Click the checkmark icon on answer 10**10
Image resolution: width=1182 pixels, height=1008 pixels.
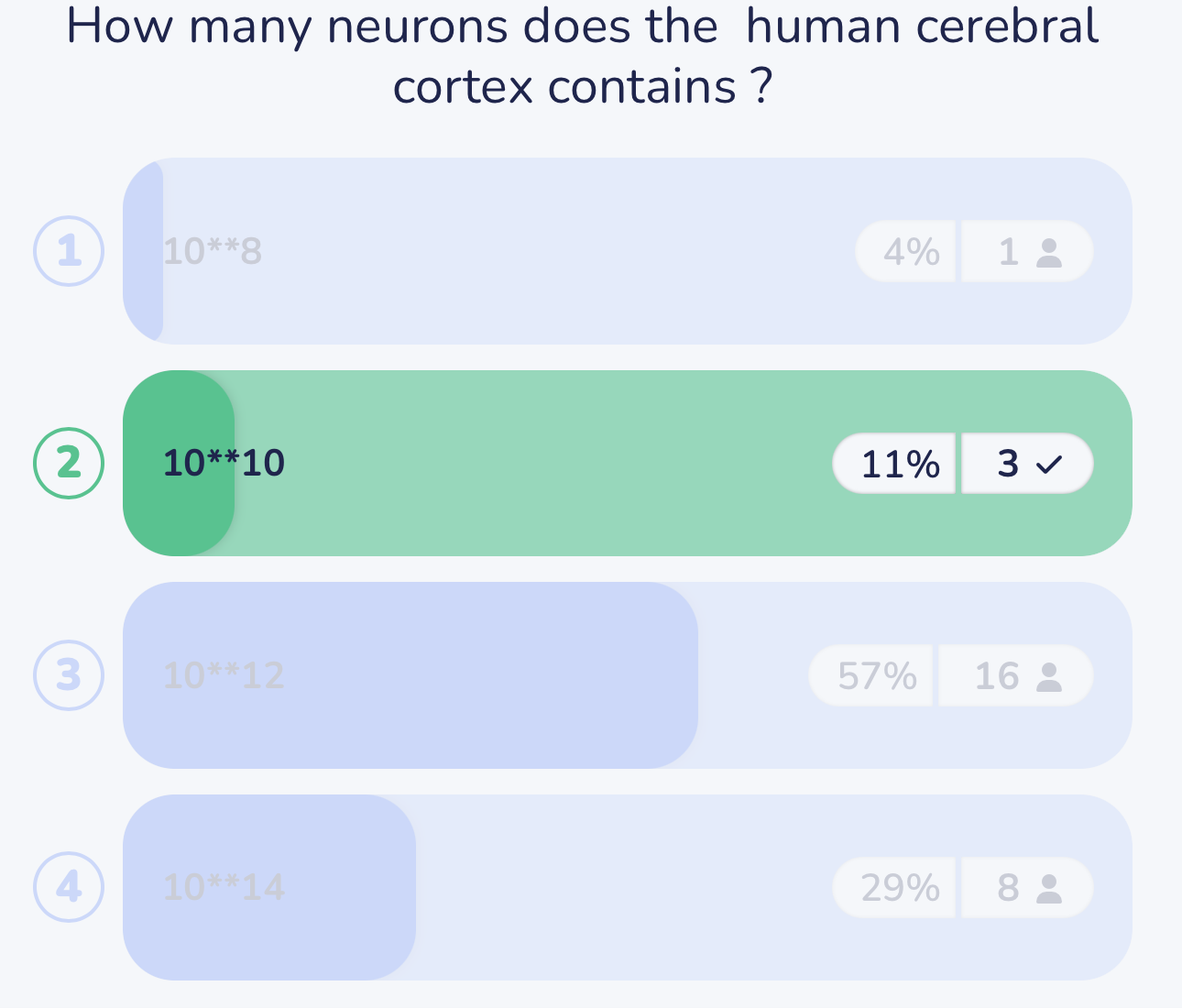1048,465
